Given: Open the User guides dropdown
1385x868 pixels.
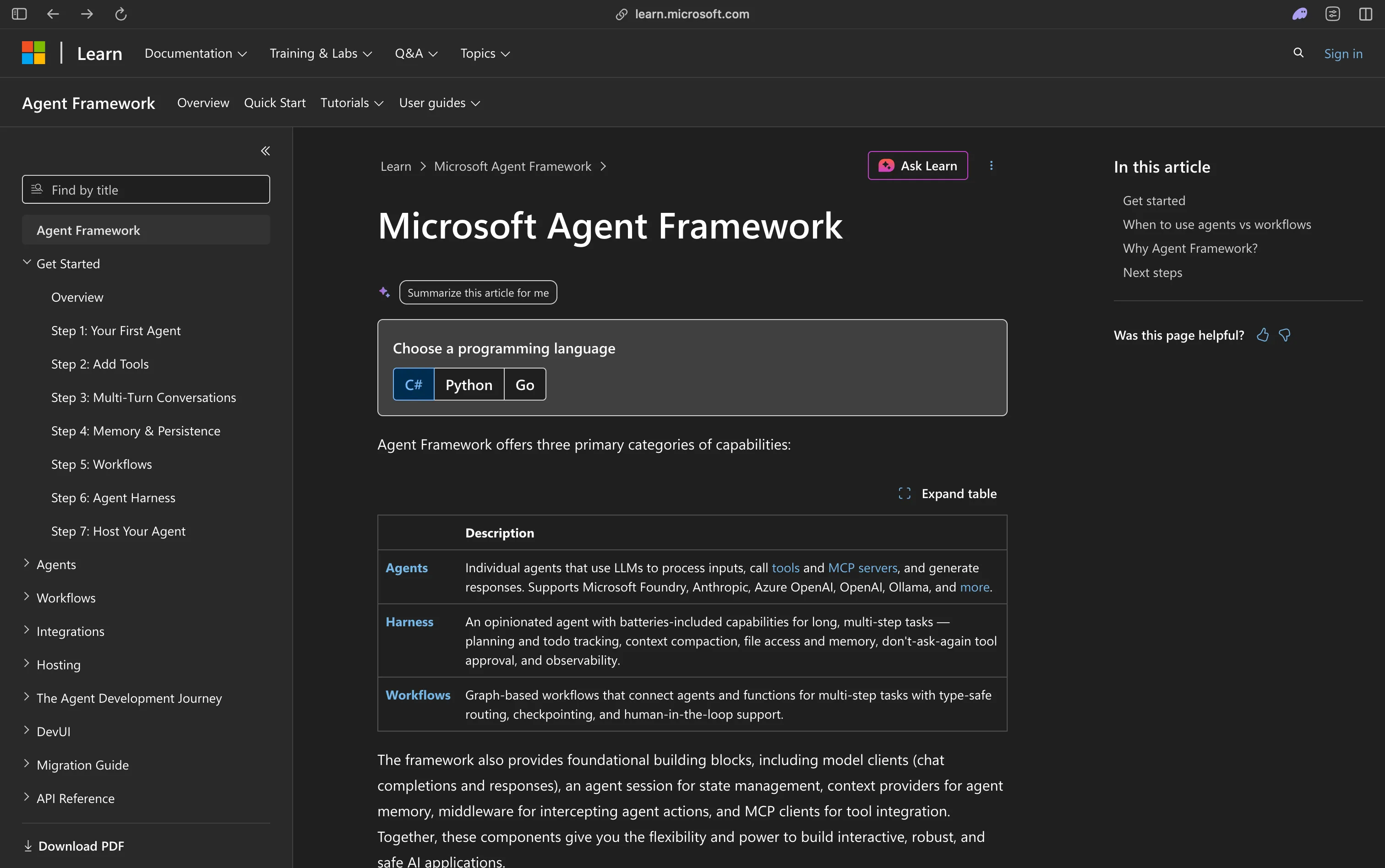Looking at the screenshot, I should coord(440,103).
